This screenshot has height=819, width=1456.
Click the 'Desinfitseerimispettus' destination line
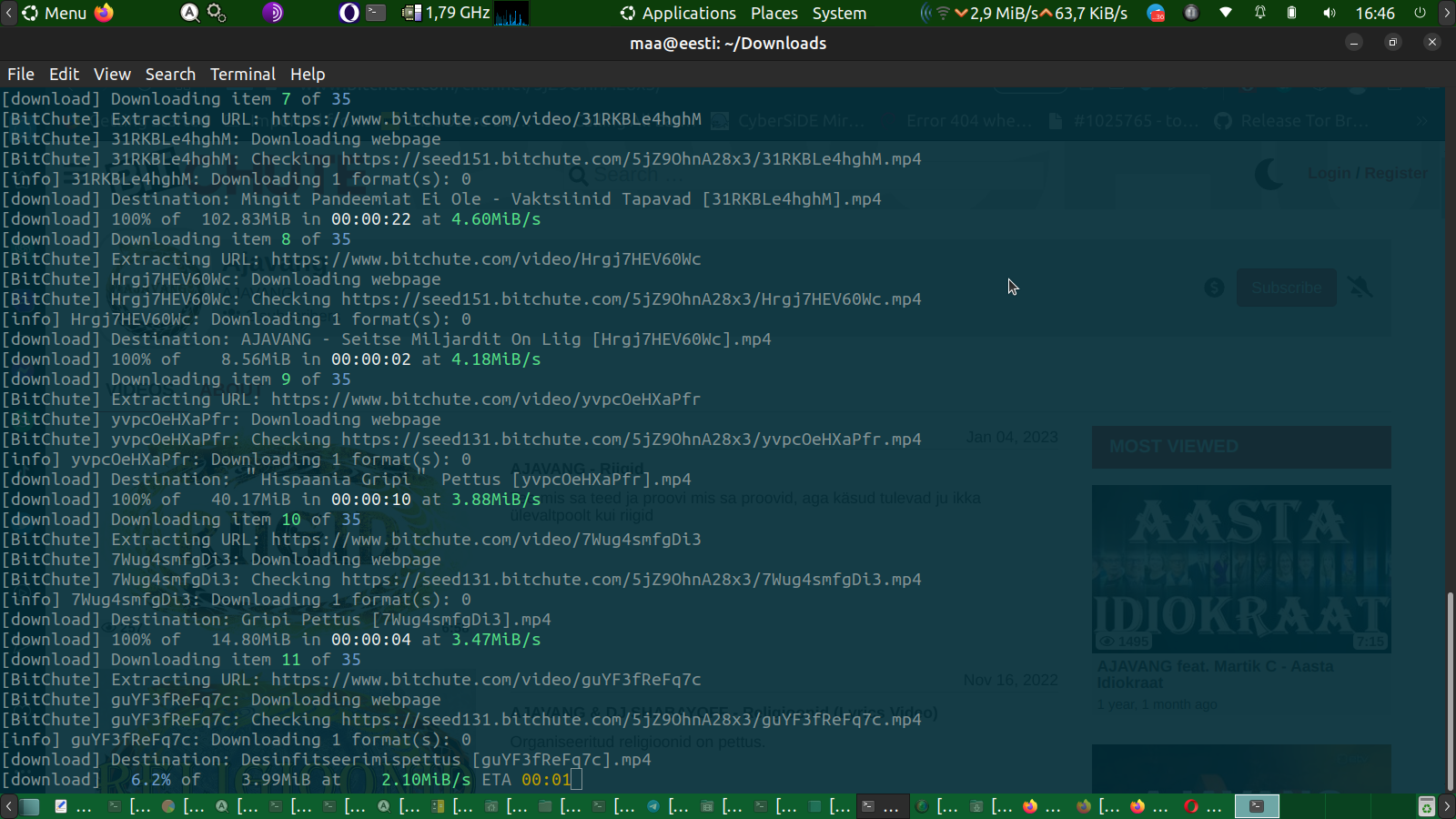(x=327, y=760)
